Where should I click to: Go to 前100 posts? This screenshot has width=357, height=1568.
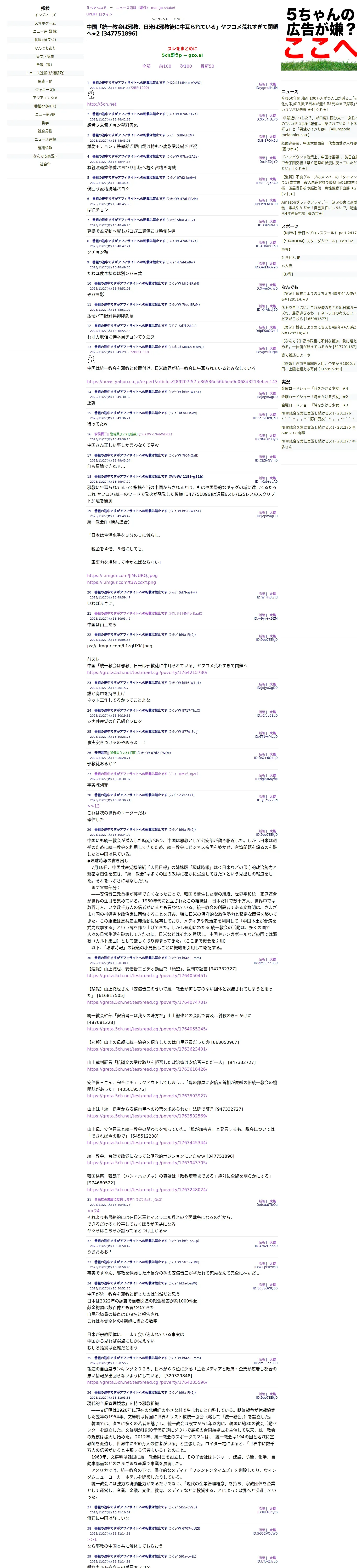pos(165,66)
